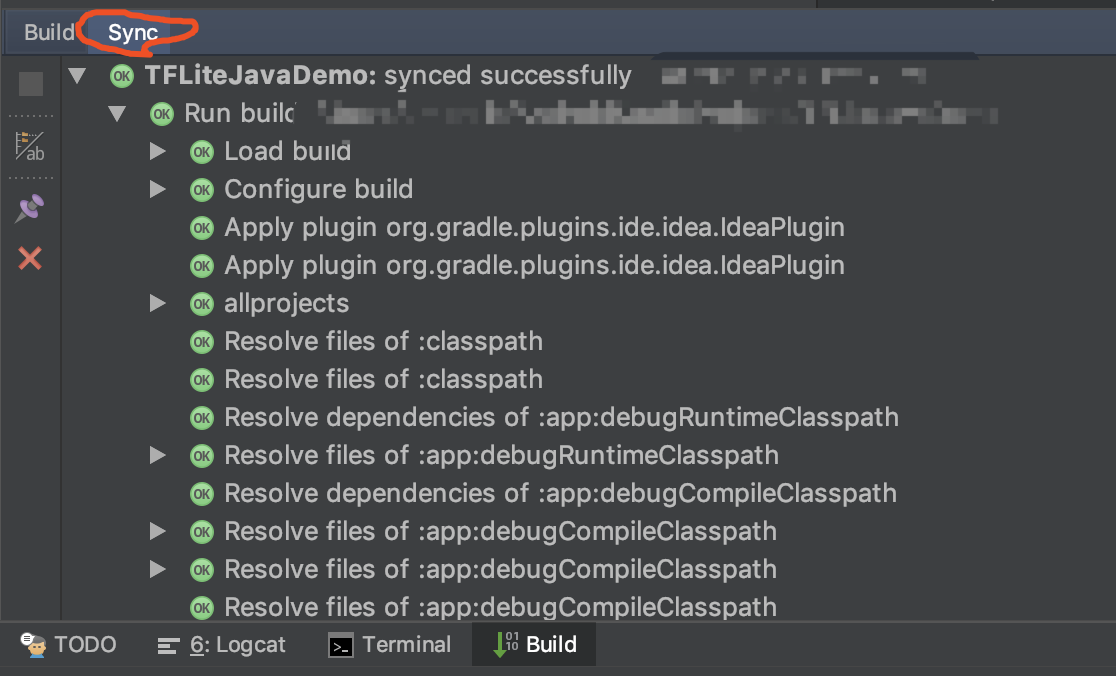Switch to the Build tab
This screenshot has width=1116, height=676.
[x=50, y=32]
